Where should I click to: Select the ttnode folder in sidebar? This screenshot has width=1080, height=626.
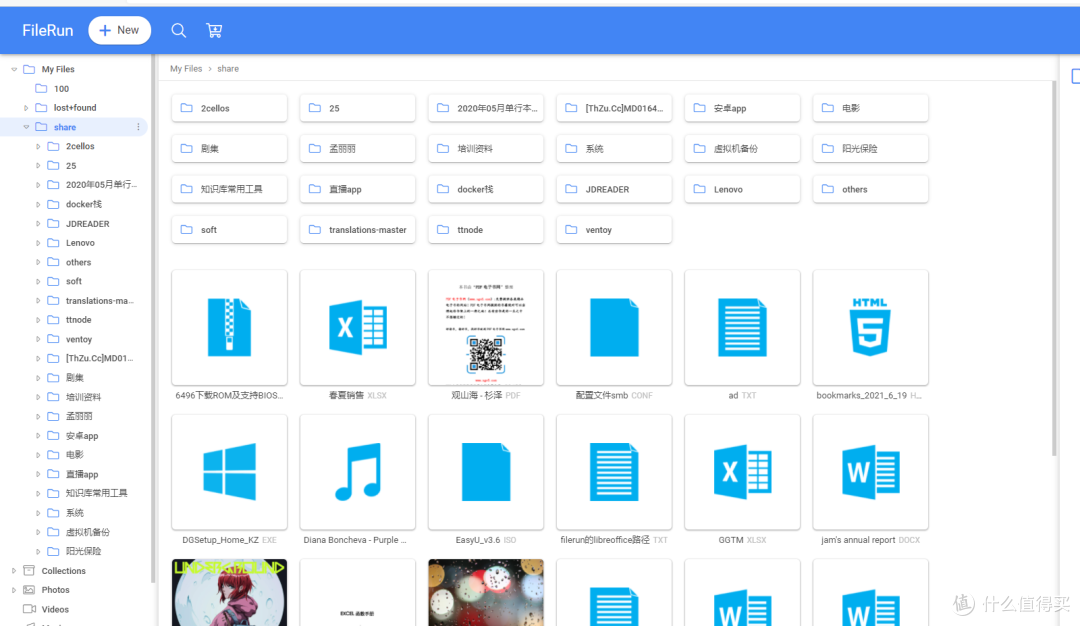click(79, 320)
